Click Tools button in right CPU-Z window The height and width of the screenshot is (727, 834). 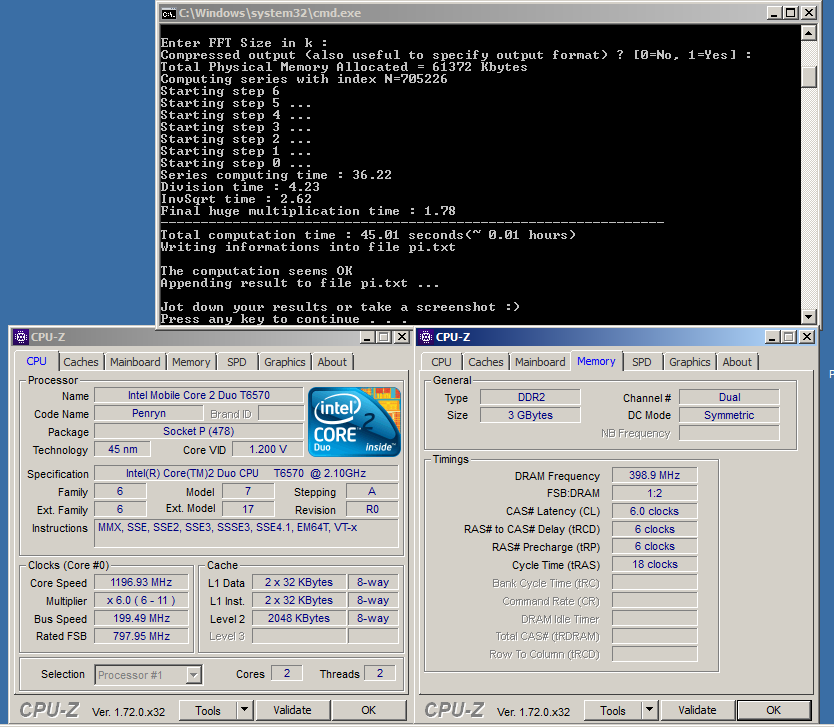pyautogui.click(x=613, y=711)
